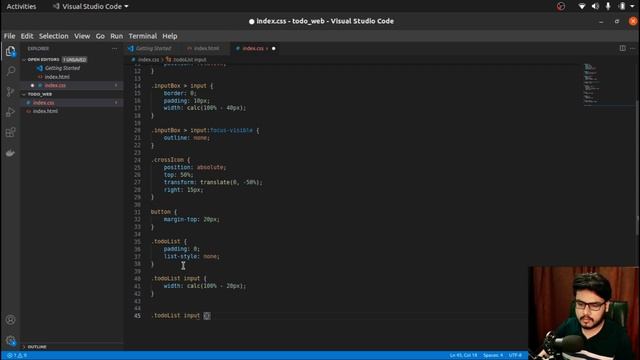Click the network indicator in the top bar
The width and height of the screenshot is (640, 360).
click(582, 6)
